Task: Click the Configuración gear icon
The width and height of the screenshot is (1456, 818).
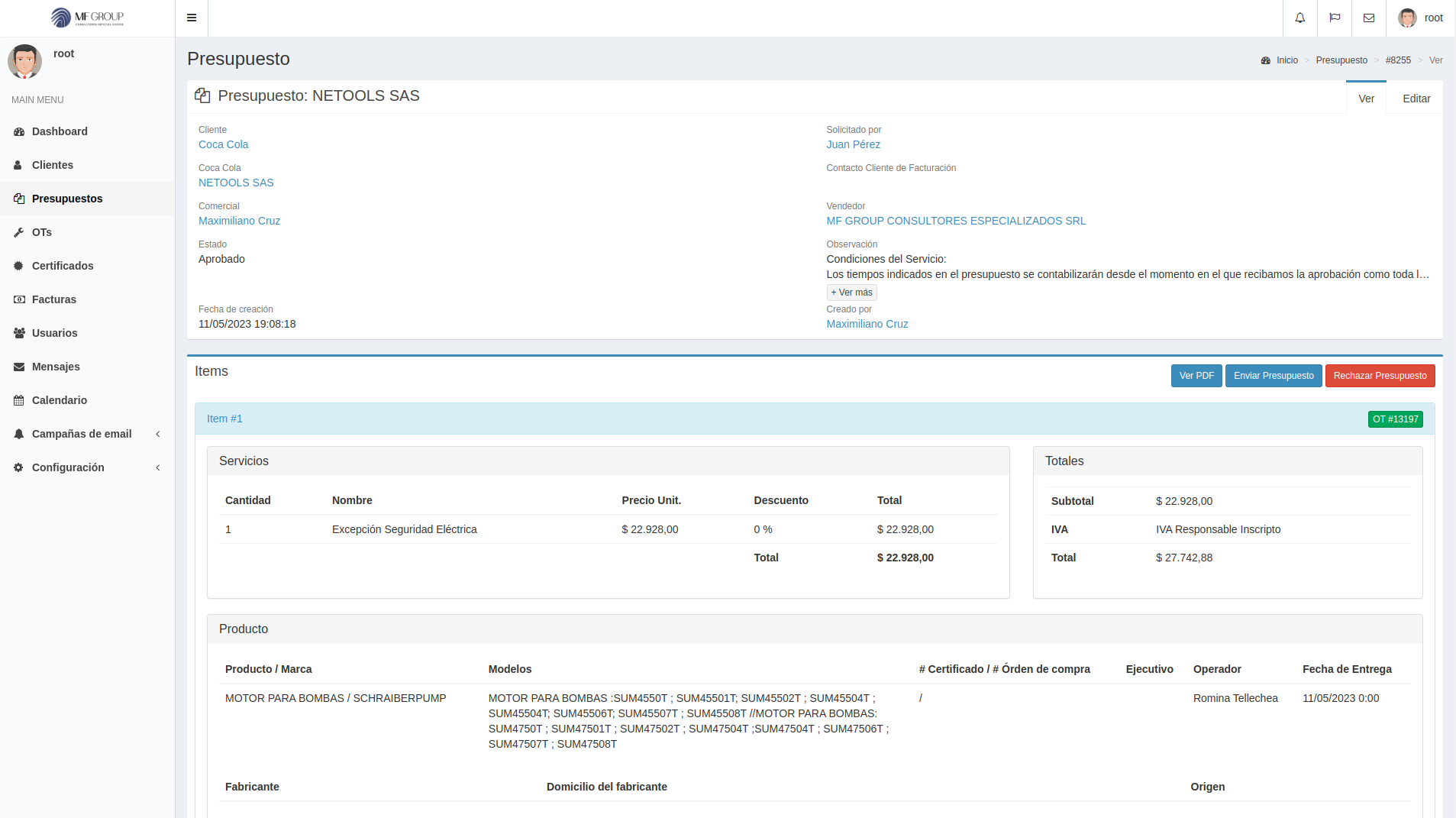Action: [x=19, y=467]
